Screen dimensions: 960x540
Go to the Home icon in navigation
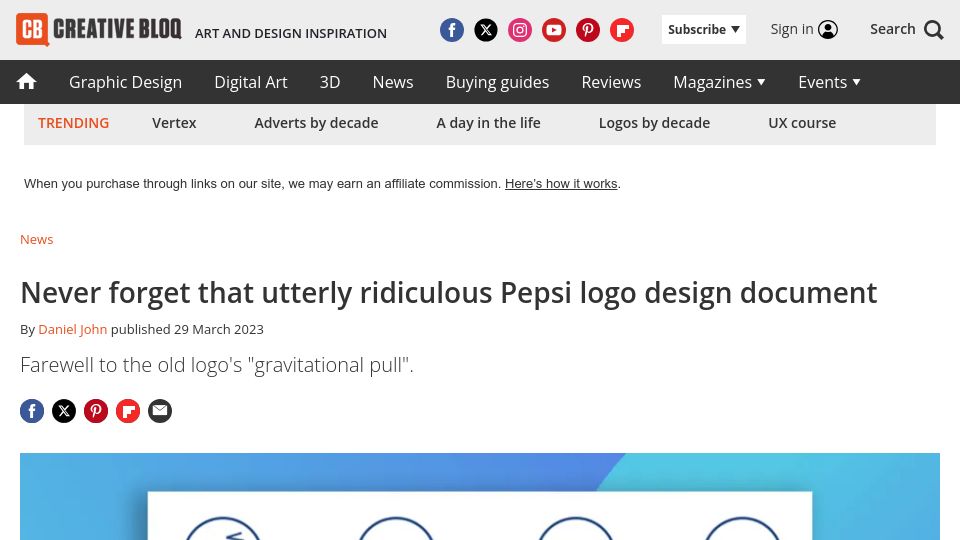(26, 81)
